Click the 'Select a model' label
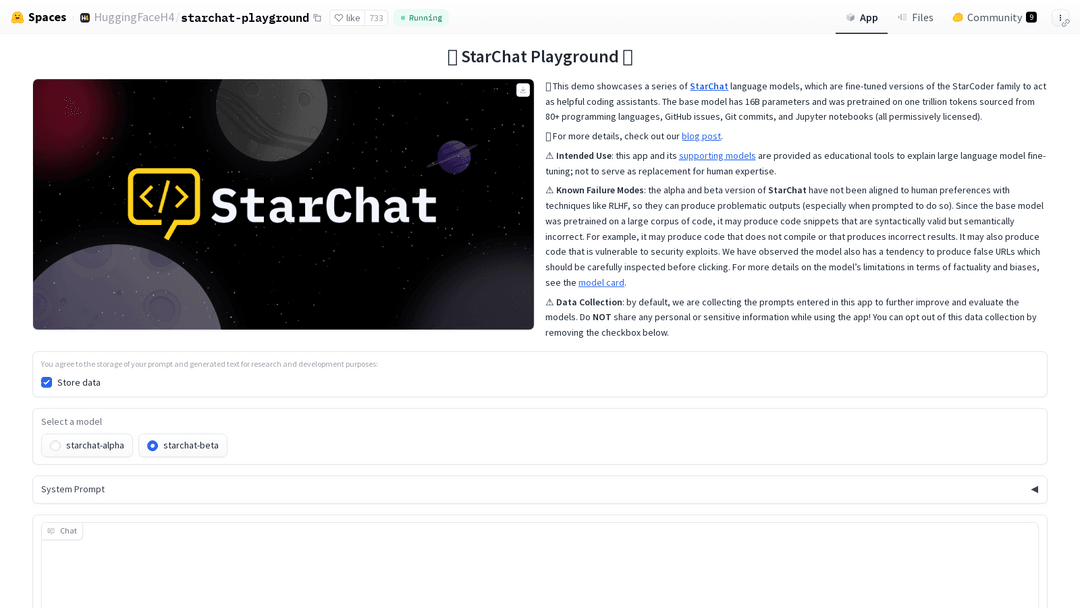Viewport: 1080px width, 608px height. [x=72, y=421]
